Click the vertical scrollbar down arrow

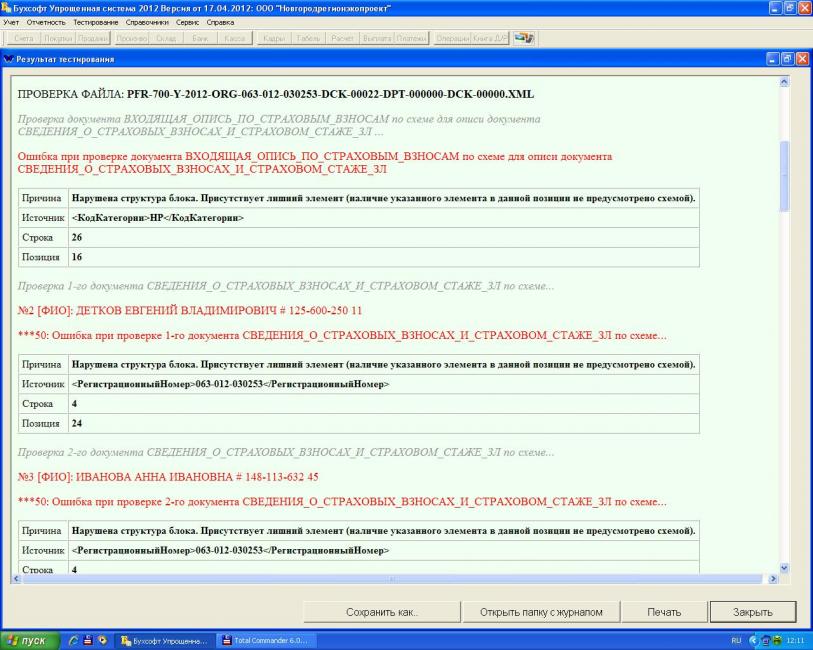pos(784,567)
